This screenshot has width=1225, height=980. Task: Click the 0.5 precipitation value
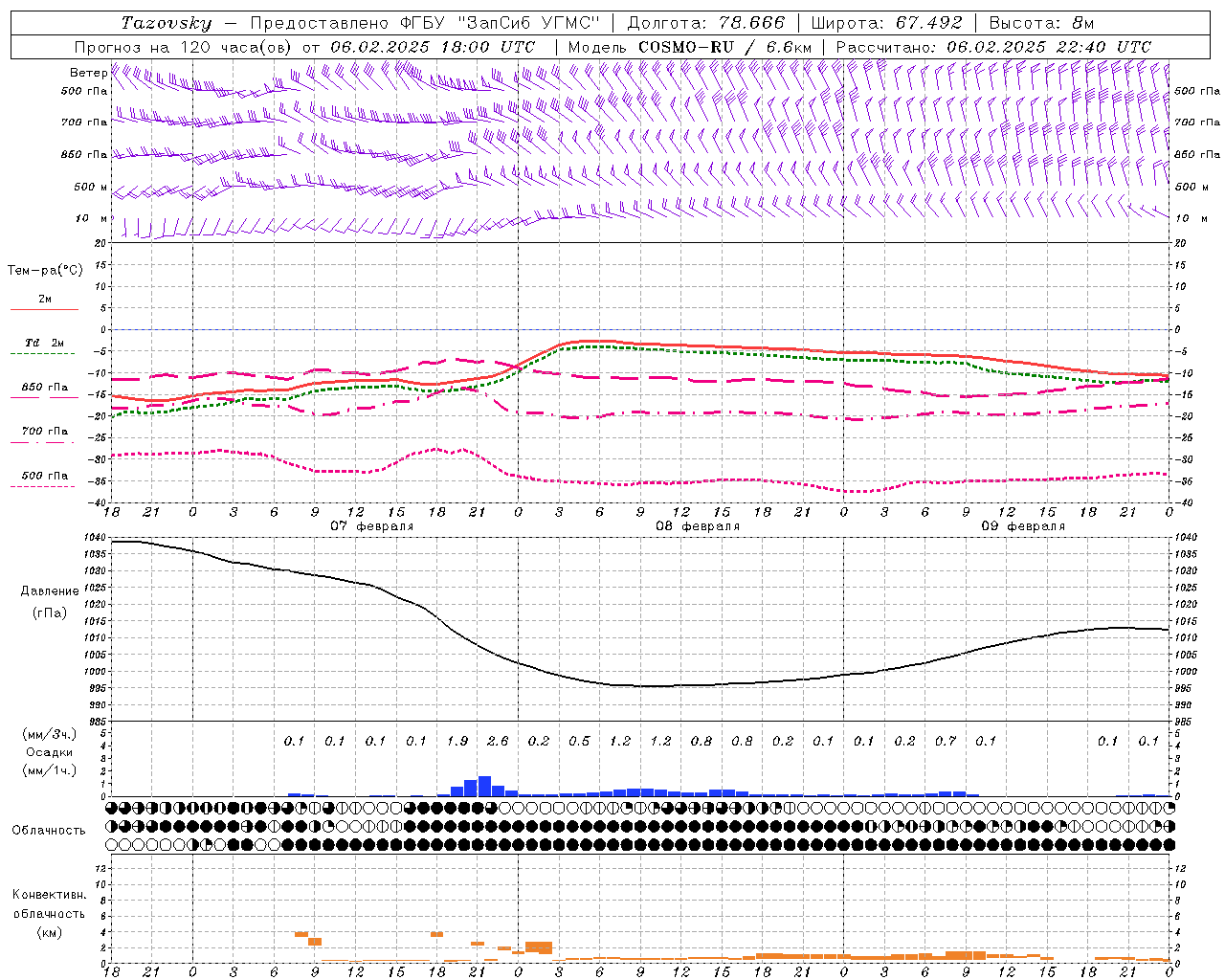coord(579,741)
